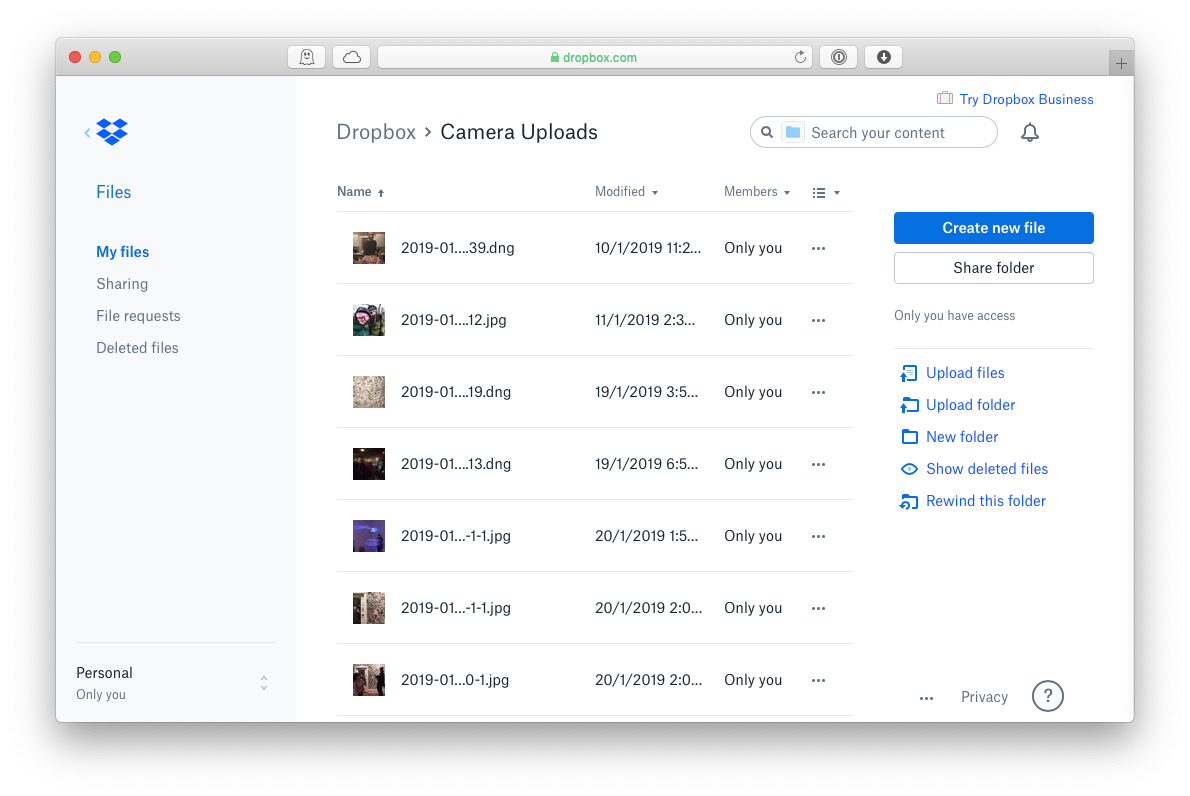Click the iCloud tabs cloud icon
This screenshot has height=796, width=1190.
tap(351, 57)
